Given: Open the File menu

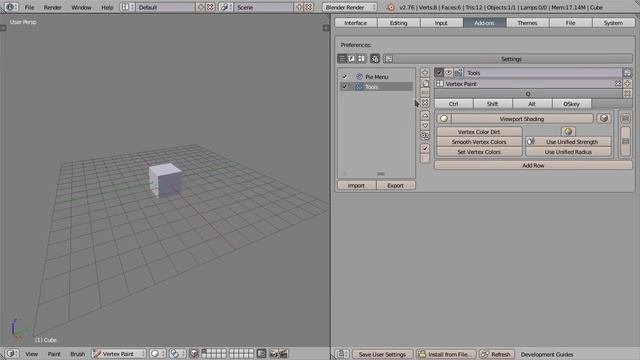Looking at the screenshot, I should [x=29, y=7].
